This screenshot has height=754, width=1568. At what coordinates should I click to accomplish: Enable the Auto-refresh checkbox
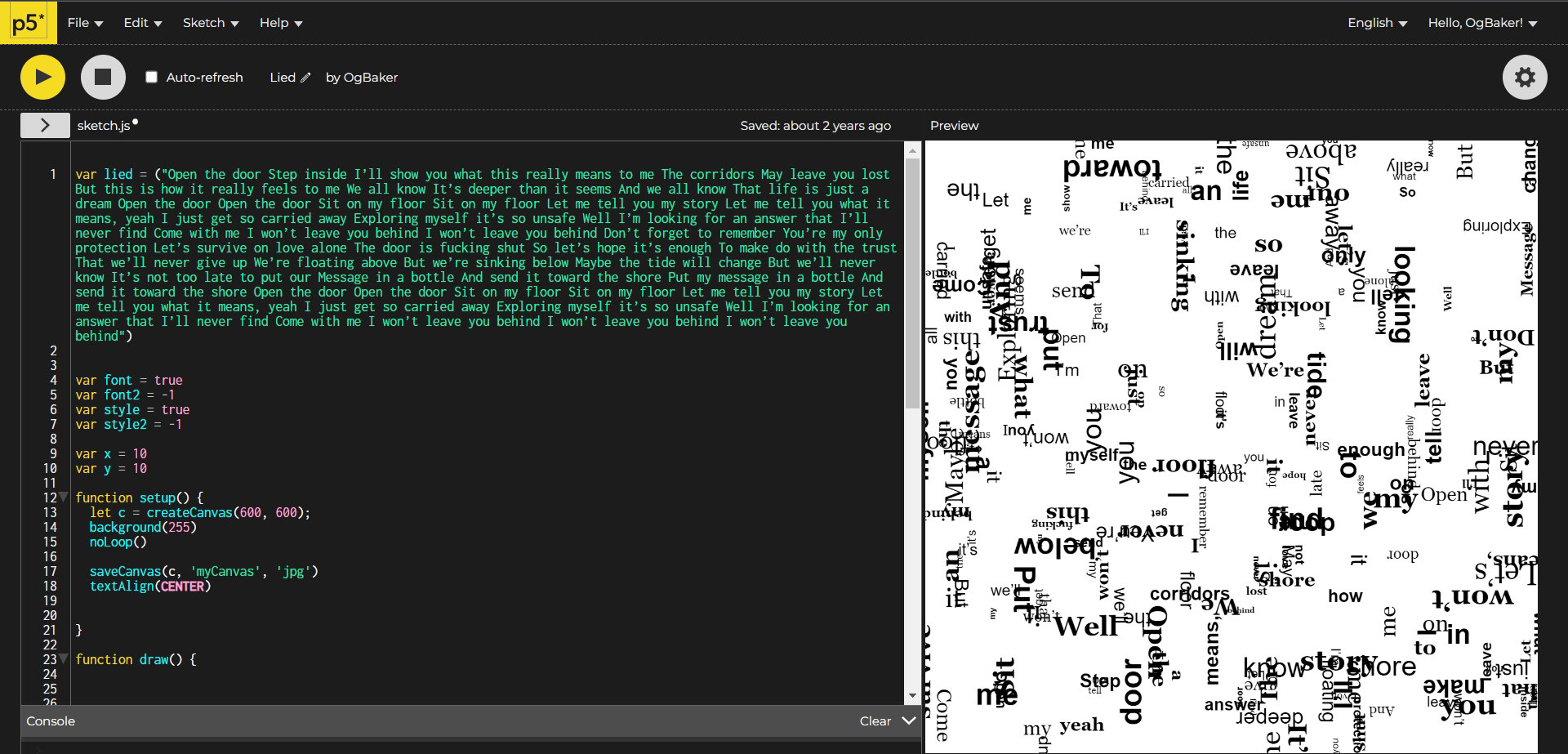coord(151,77)
